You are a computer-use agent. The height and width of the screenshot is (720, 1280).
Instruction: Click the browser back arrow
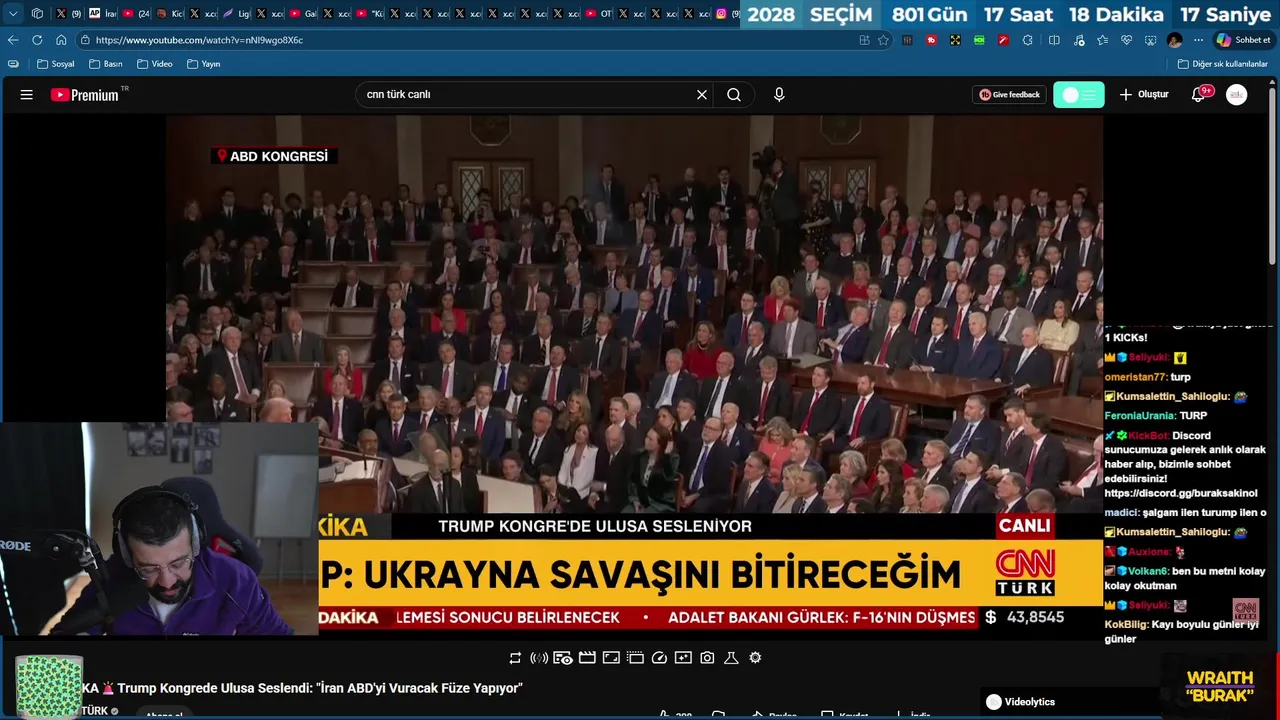click(x=13, y=40)
